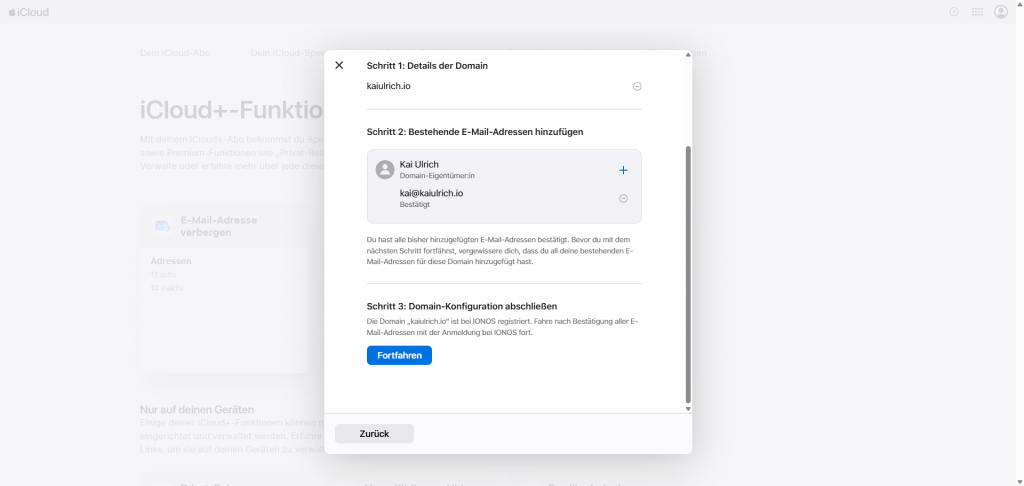
Task: Click the circled plus icon in header
Action: pos(953,12)
